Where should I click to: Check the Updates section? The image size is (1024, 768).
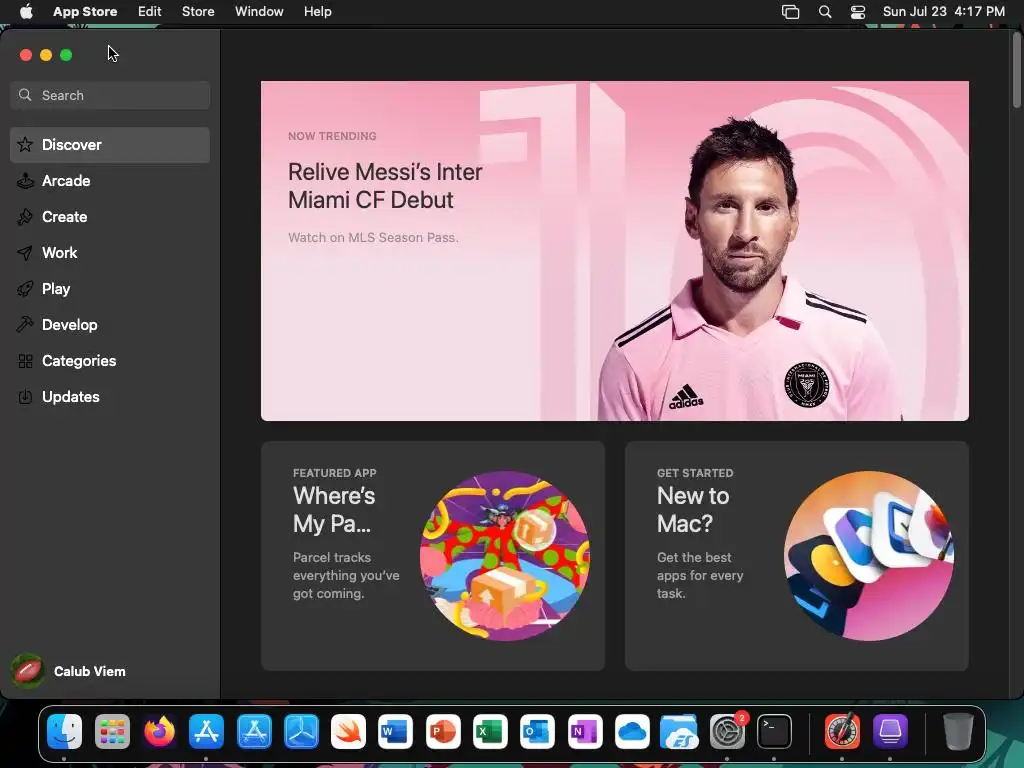110,396
